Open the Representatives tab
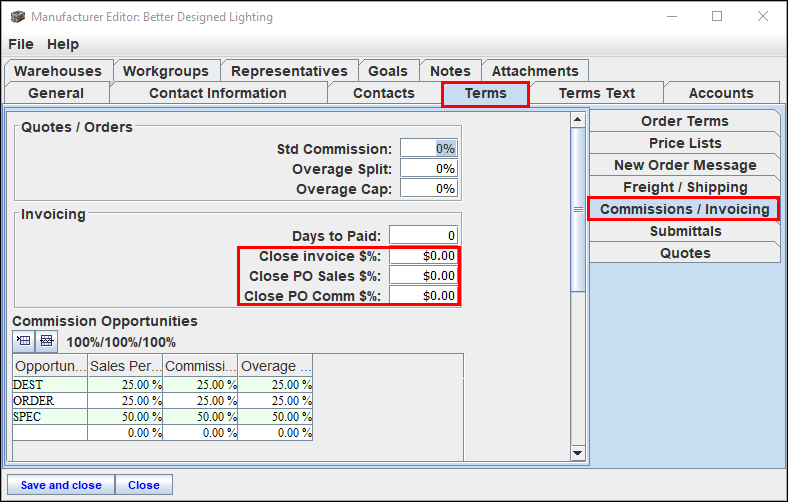The image size is (788, 502). pyautogui.click(x=289, y=71)
